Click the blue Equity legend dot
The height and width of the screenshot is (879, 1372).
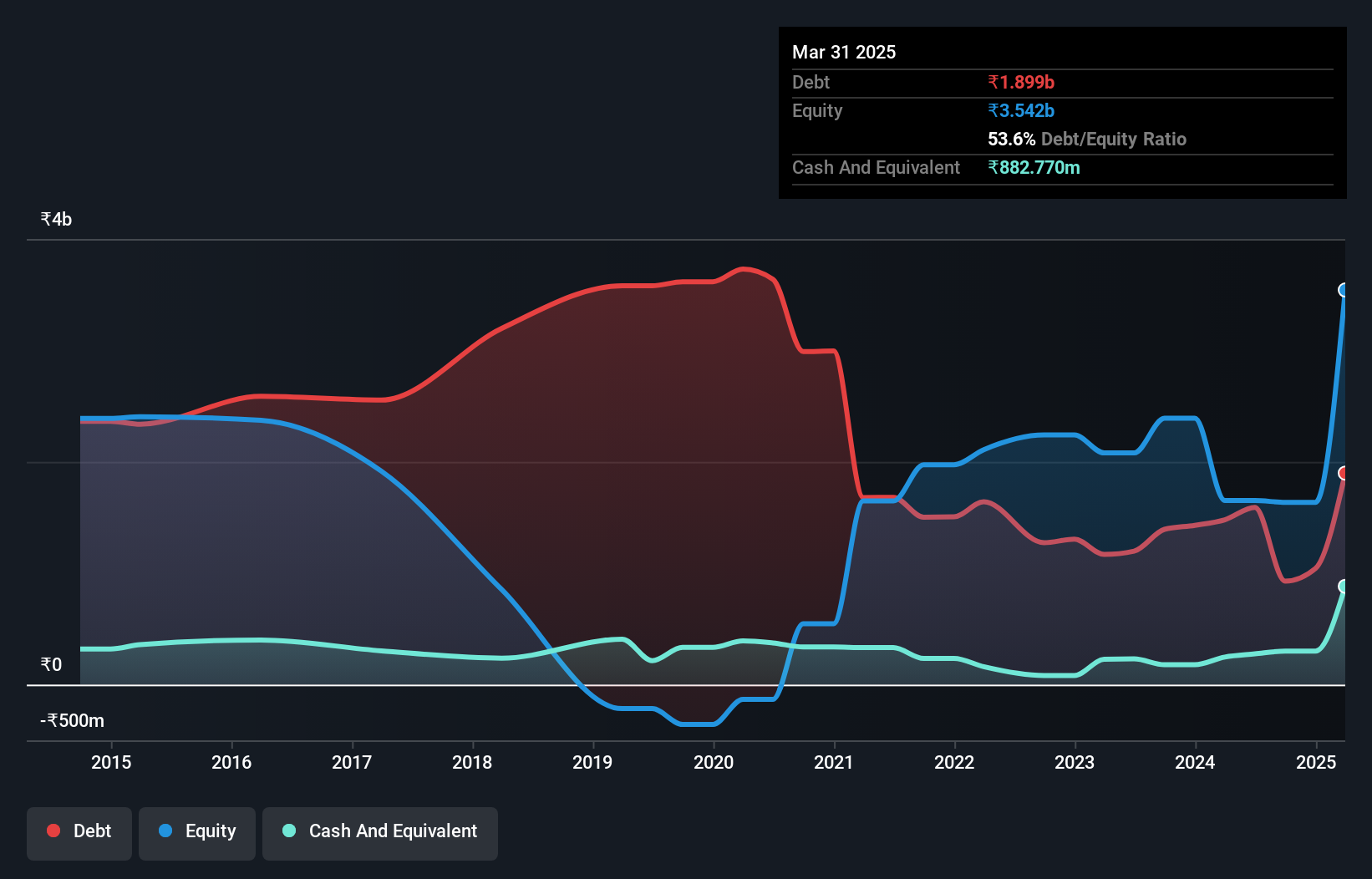[x=165, y=831]
